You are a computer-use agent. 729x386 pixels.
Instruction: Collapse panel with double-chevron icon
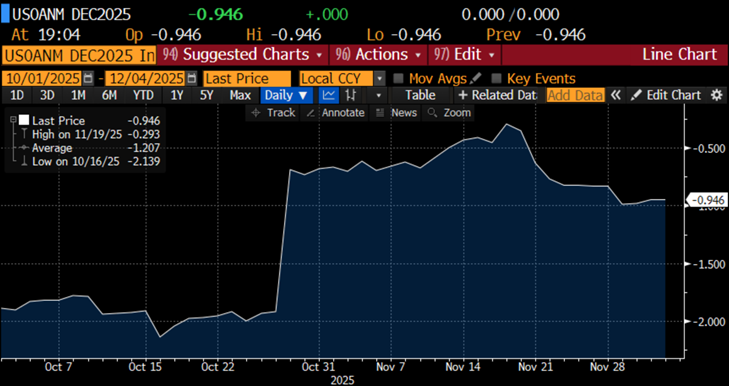[x=616, y=95]
